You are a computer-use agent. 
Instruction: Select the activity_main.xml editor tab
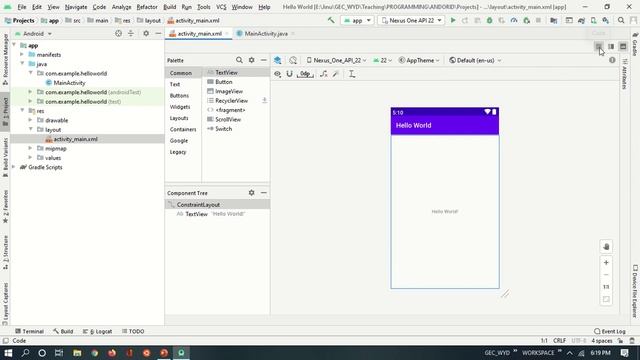pos(199,33)
